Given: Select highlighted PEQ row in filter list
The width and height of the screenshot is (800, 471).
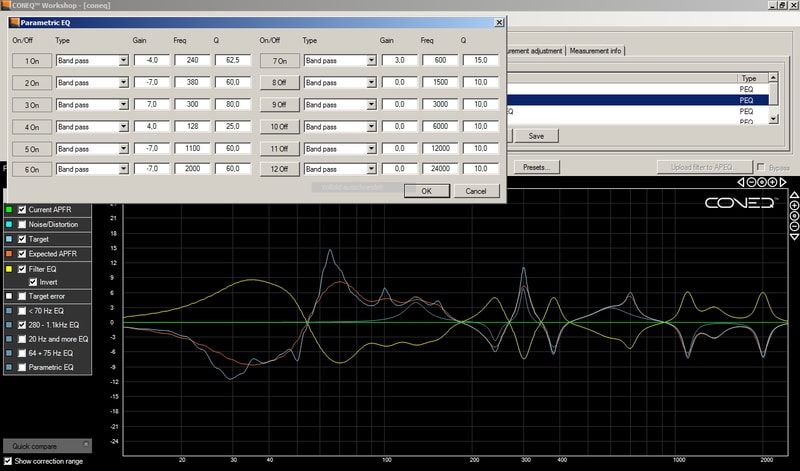Looking at the screenshot, I should click(637, 100).
